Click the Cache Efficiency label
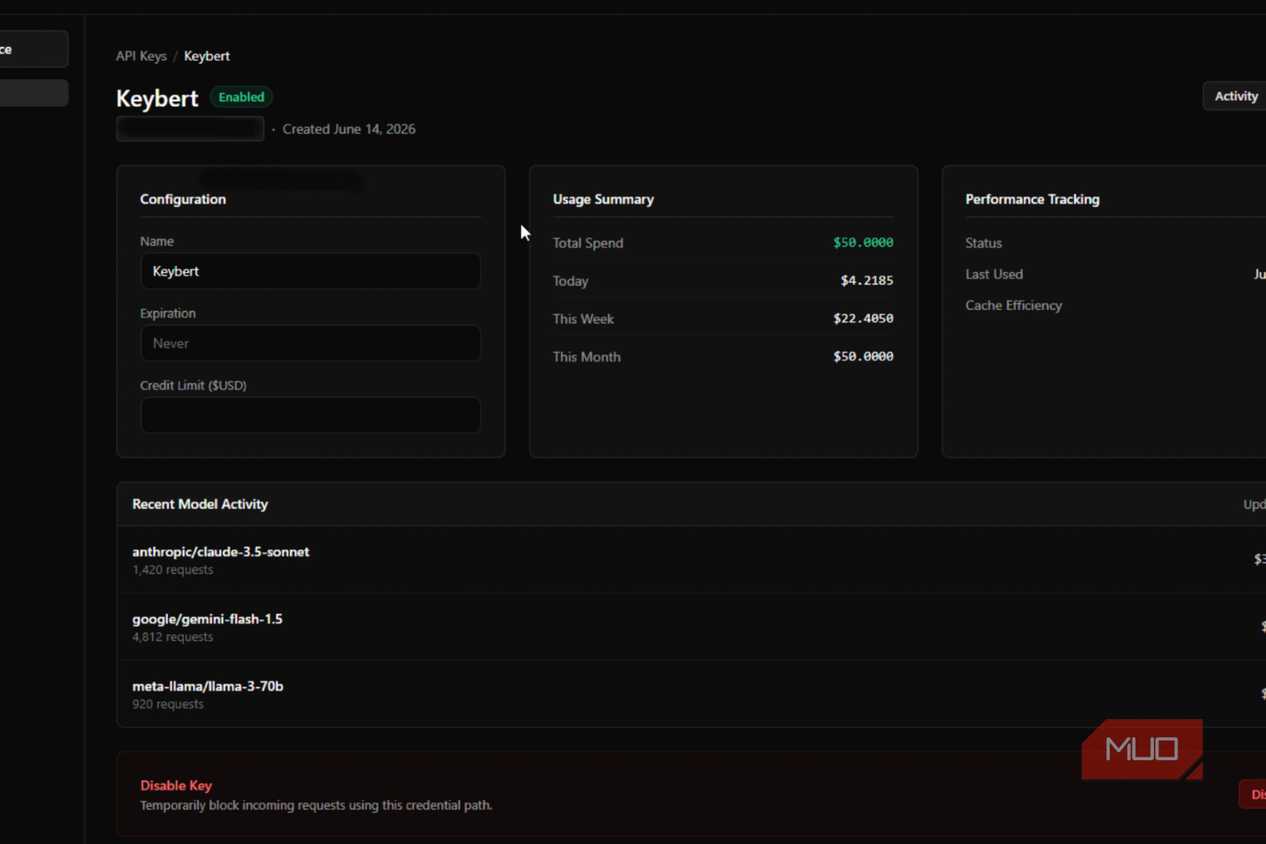Viewport: 1266px width, 844px height. coord(1014,305)
